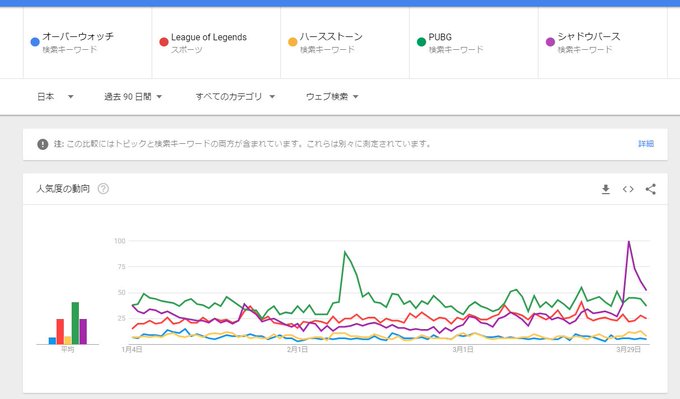
Task: Click the スポーツ subtitle under League of Legends
Action: click(x=186, y=50)
